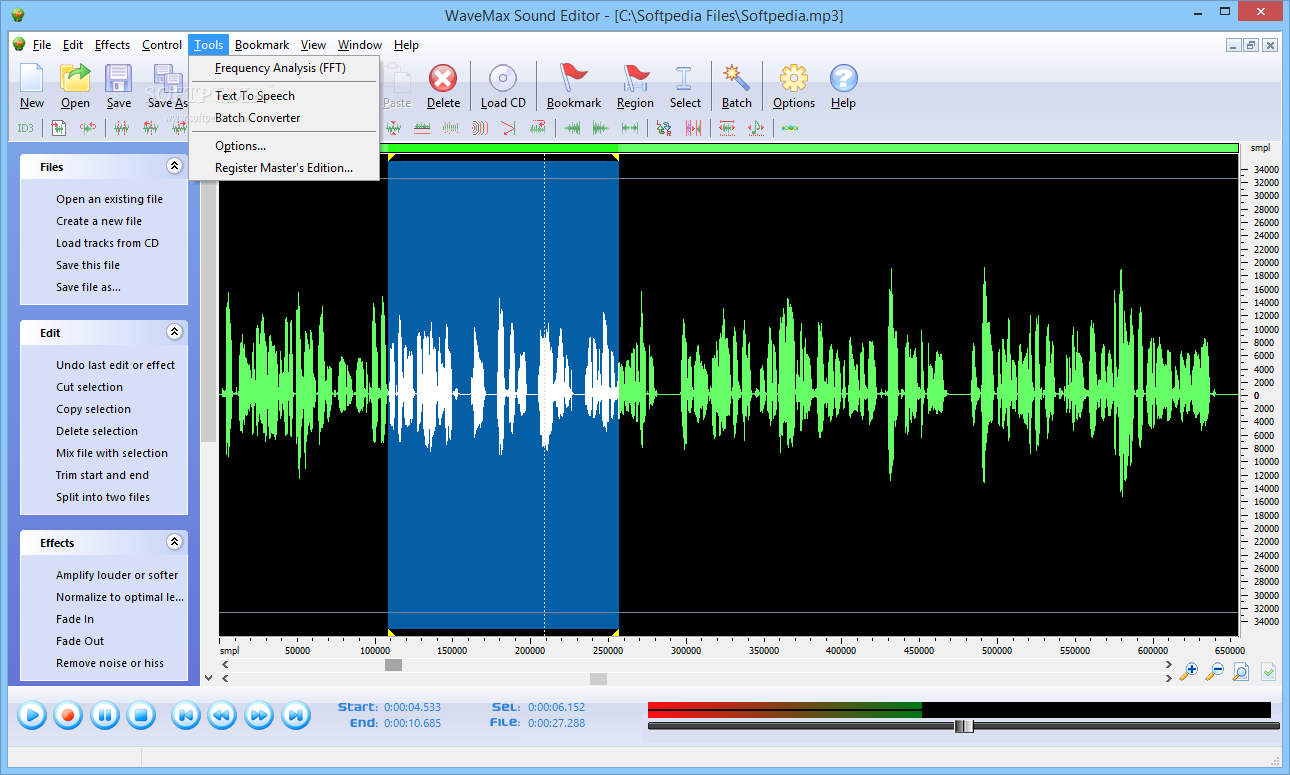Click 'Copy selection' link
This screenshot has width=1290, height=775.
93,409
